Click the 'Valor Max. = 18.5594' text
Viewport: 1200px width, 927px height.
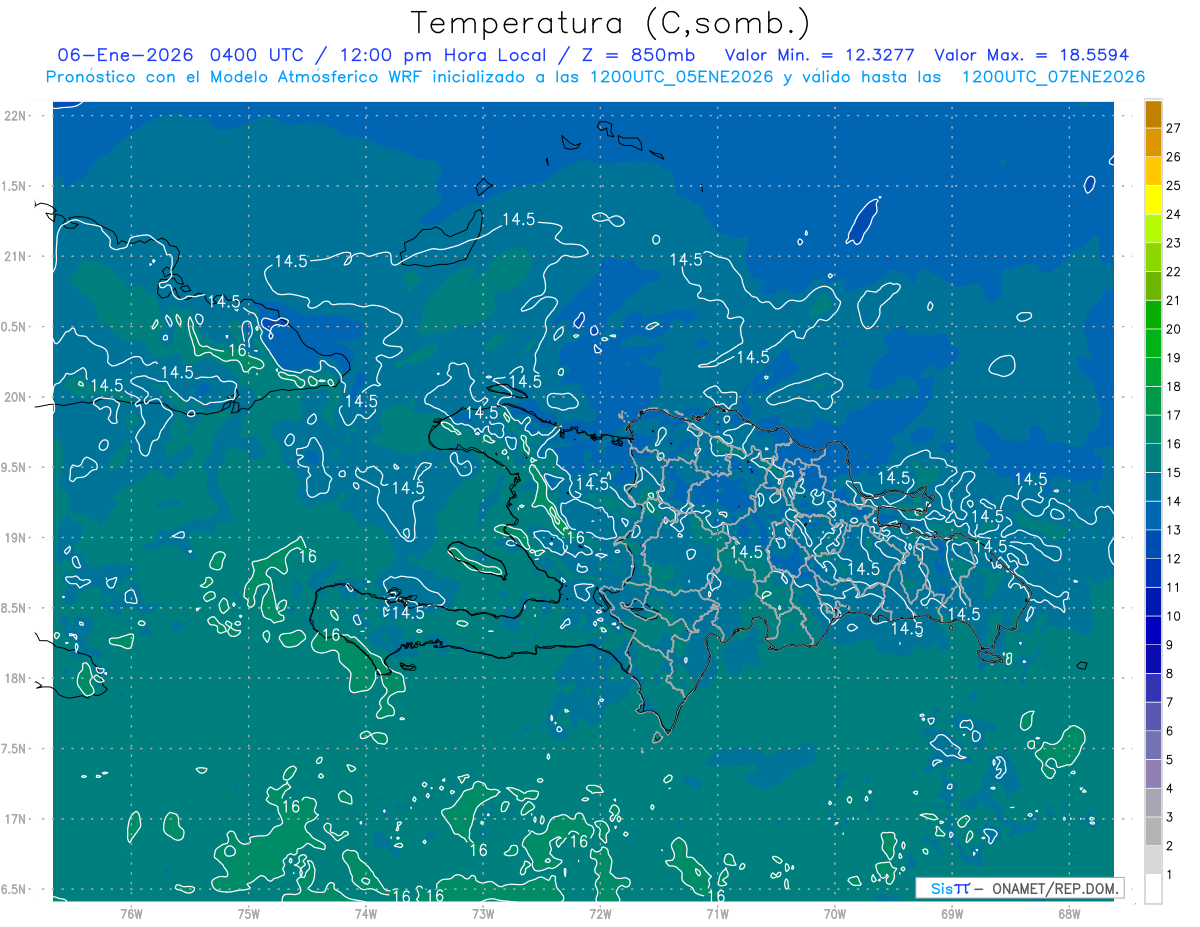(x=1031, y=55)
